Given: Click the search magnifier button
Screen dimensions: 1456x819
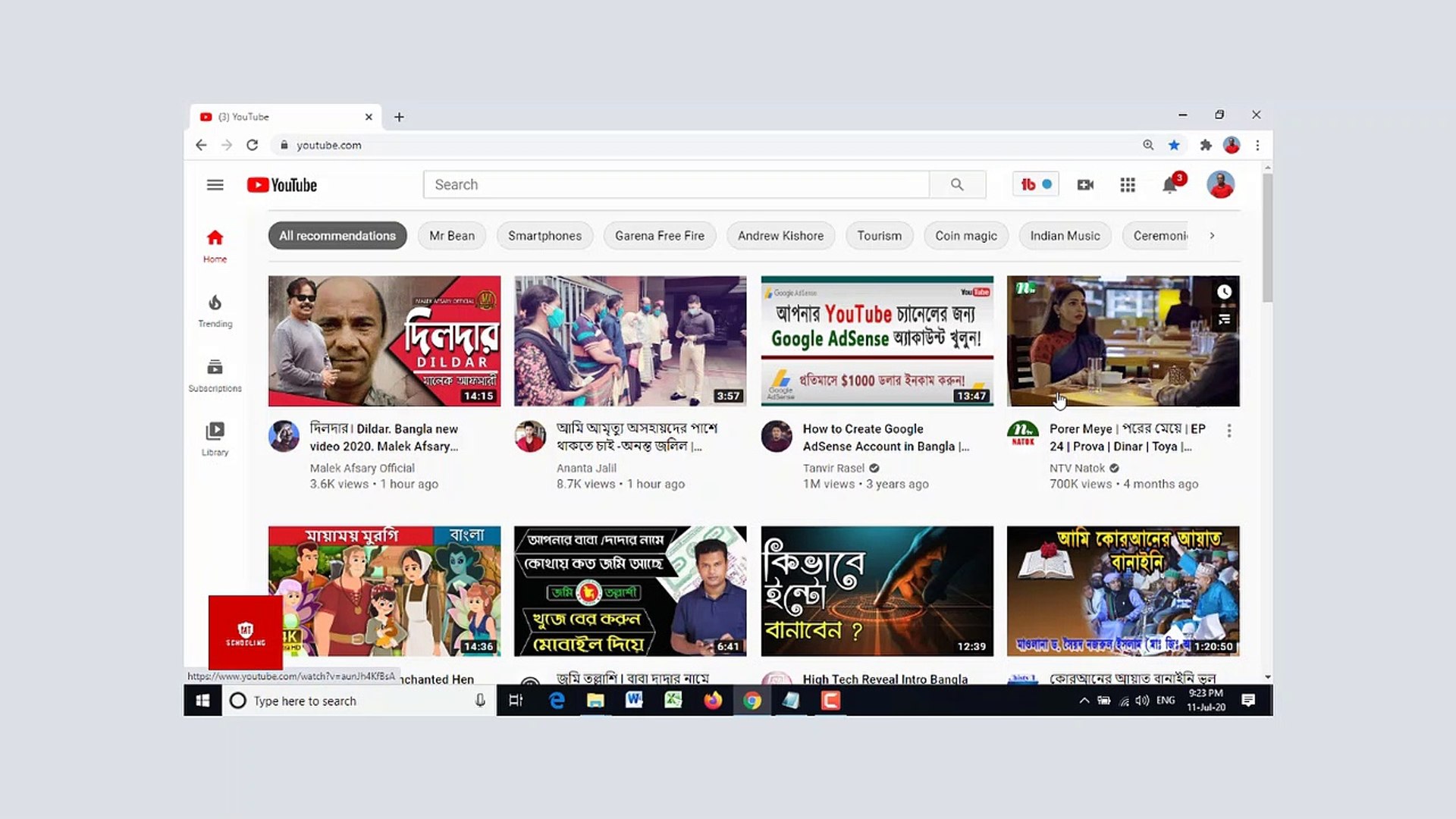Looking at the screenshot, I should (x=957, y=184).
